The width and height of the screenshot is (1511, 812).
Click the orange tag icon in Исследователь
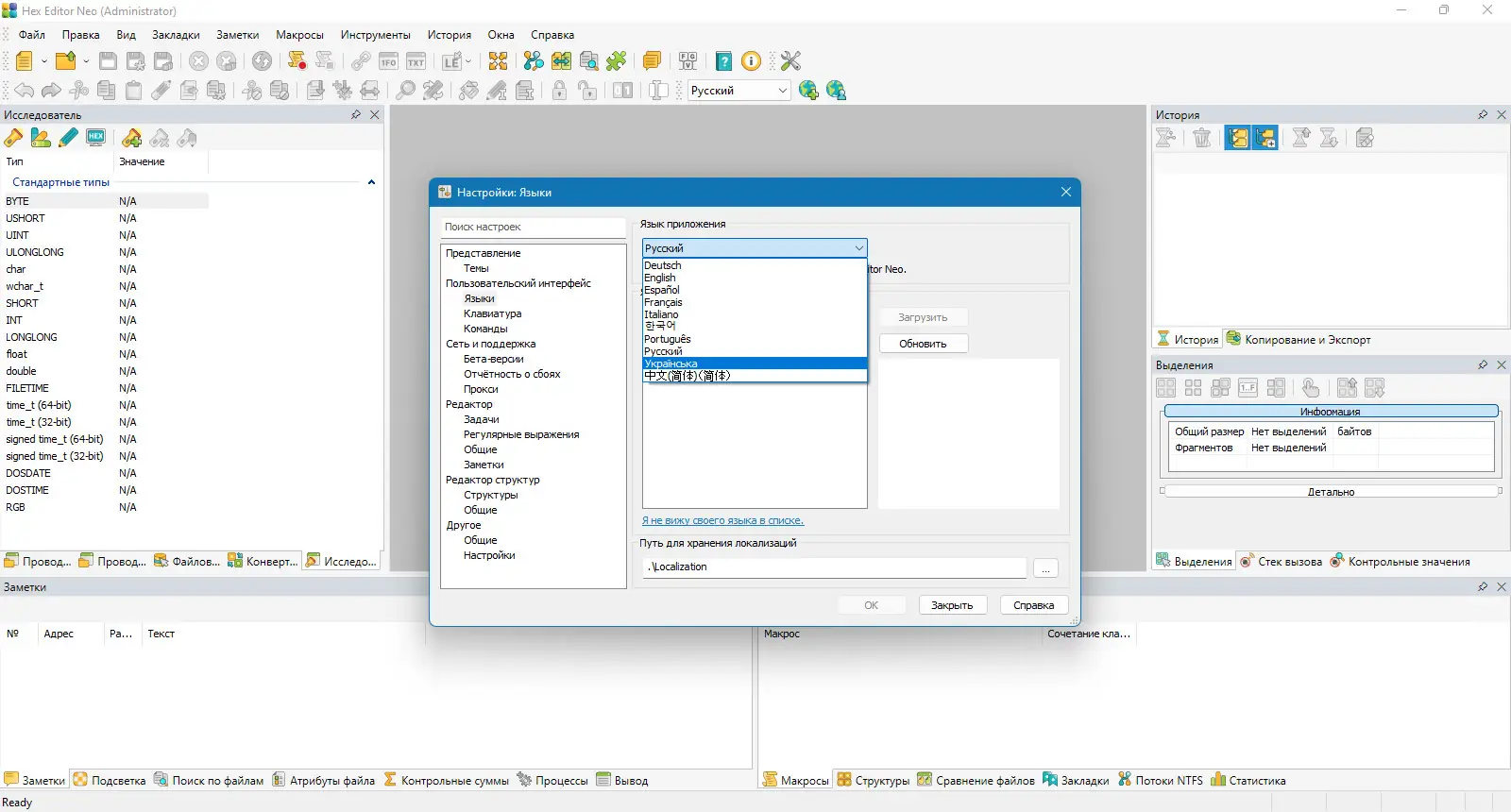(13, 138)
